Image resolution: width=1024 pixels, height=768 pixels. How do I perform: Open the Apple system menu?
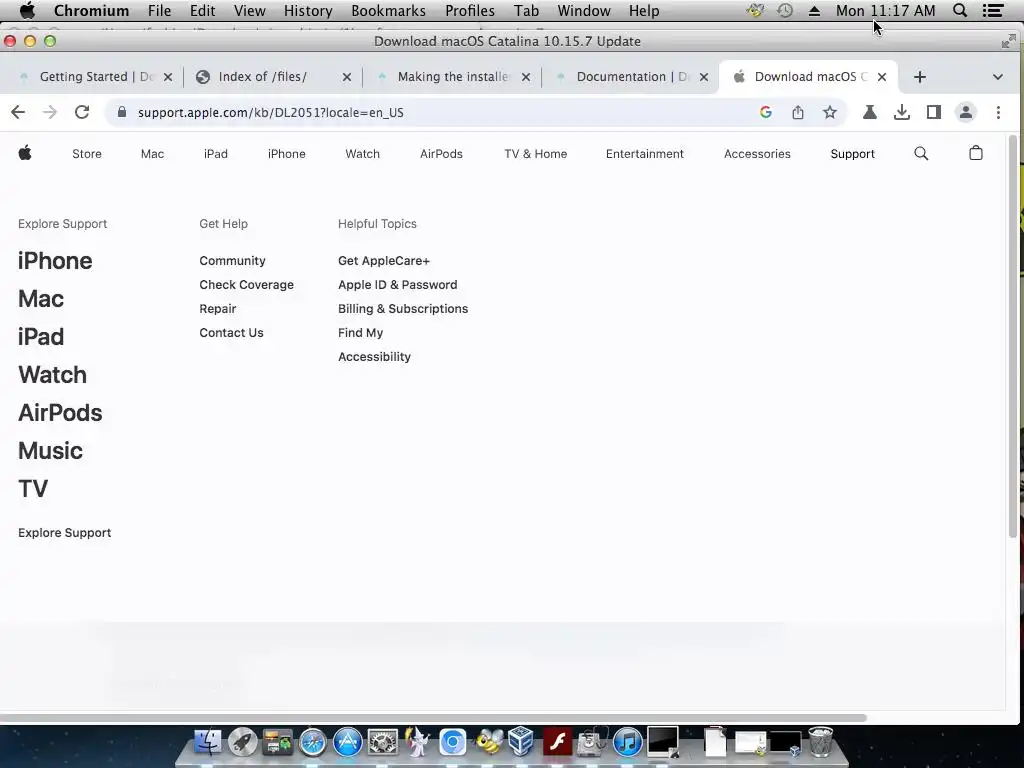click(27, 10)
